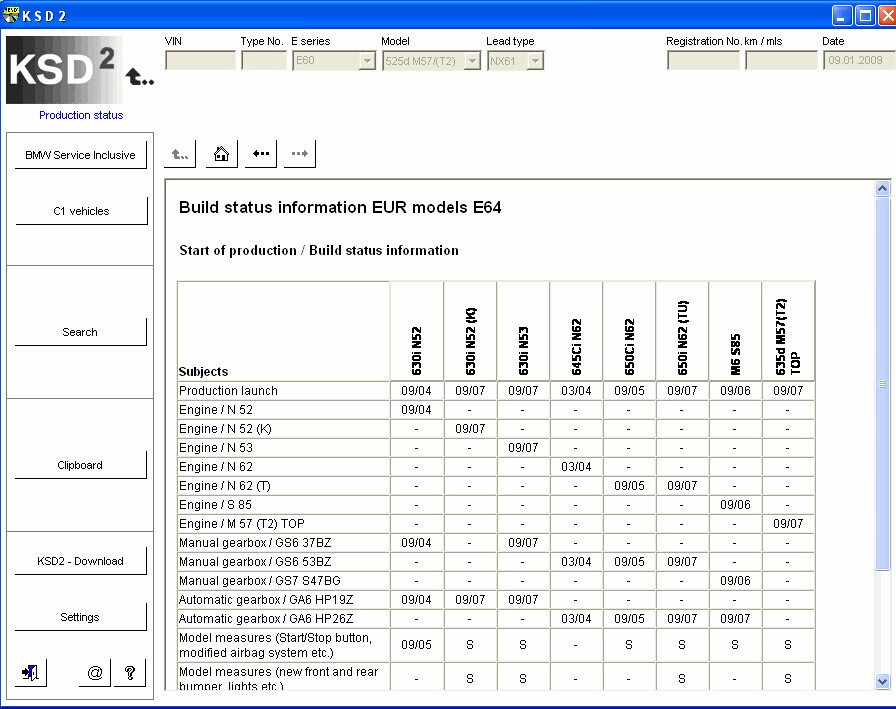Click the KSD2 - Download button
Screen dimensions: 896x709
pos(81,561)
